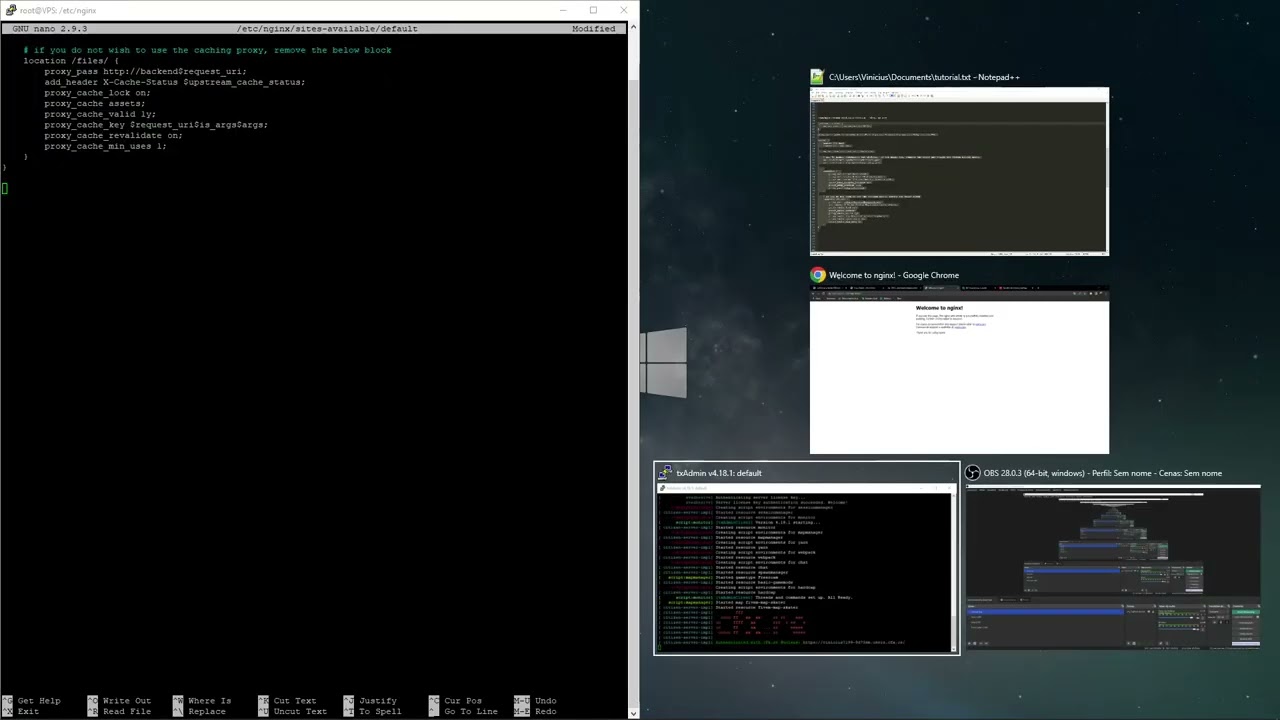Click the terminal scrollbar up arrow
Viewport: 1280px width, 720px height.
point(633,27)
